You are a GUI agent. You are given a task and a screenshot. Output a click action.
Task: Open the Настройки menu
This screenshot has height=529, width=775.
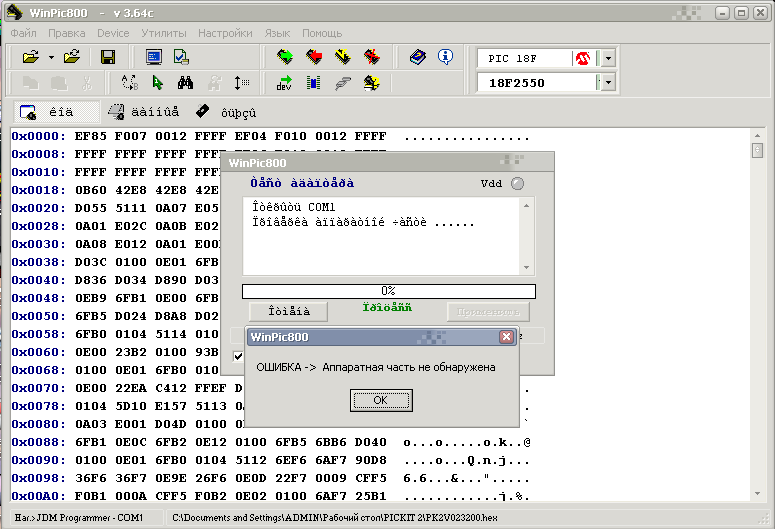tap(225, 33)
